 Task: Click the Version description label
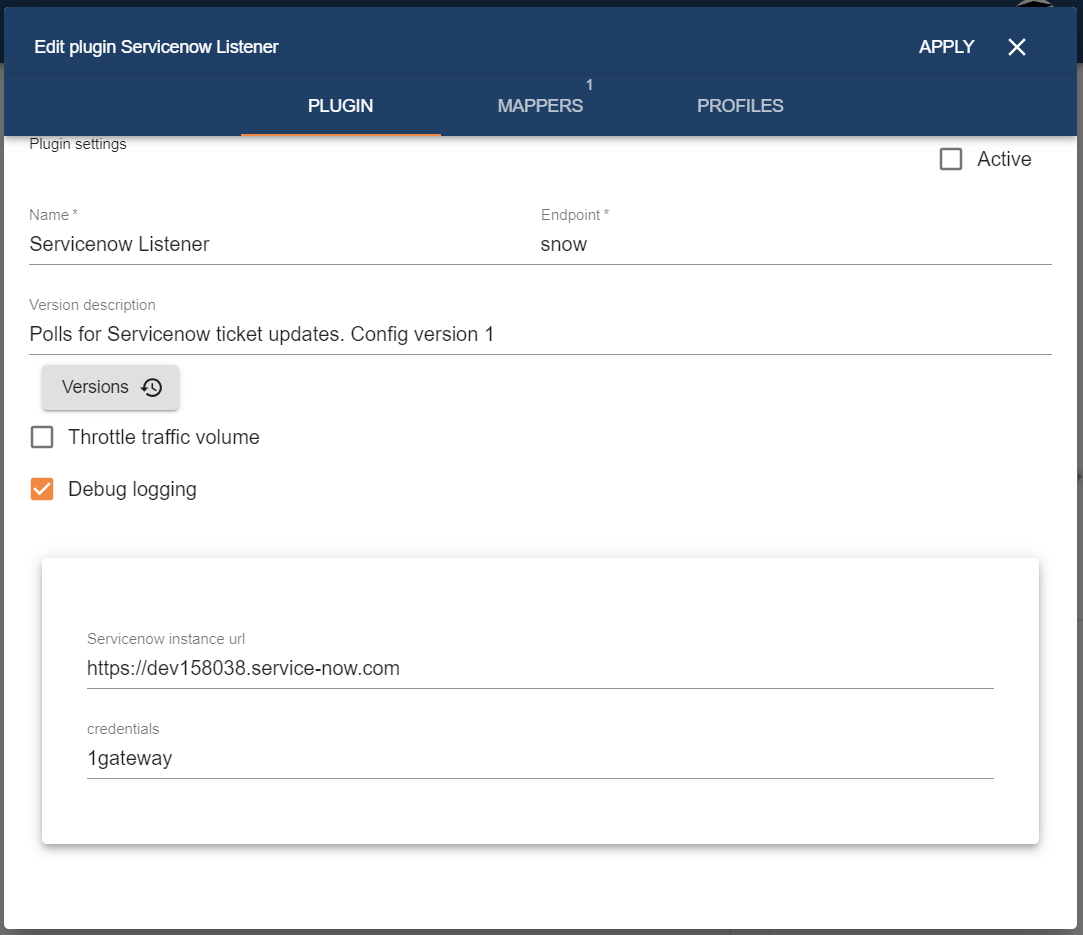[92, 305]
